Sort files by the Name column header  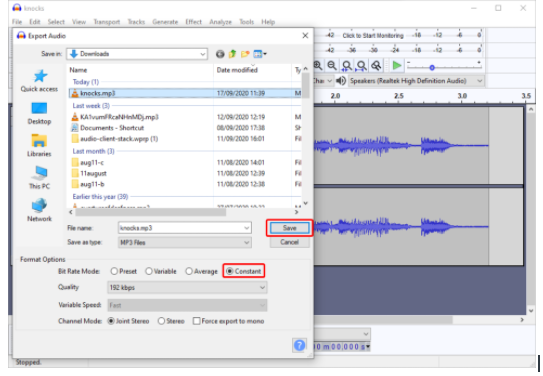140,70
